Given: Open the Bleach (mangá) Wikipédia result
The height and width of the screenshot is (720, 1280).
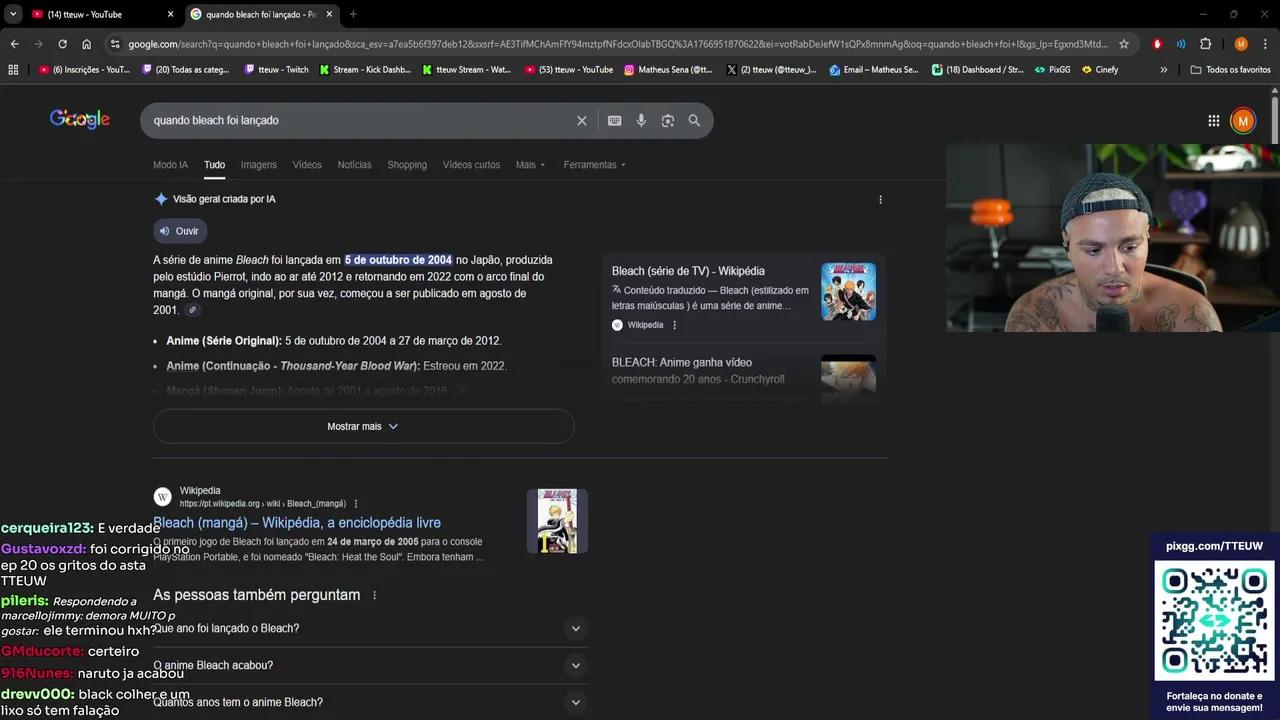Looking at the screenshot, I should 297,522.
